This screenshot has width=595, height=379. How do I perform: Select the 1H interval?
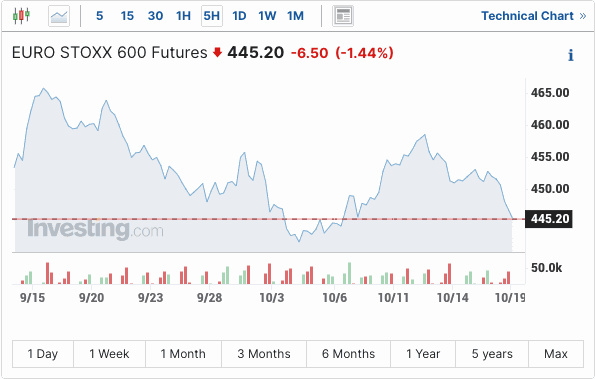point(183,16)
